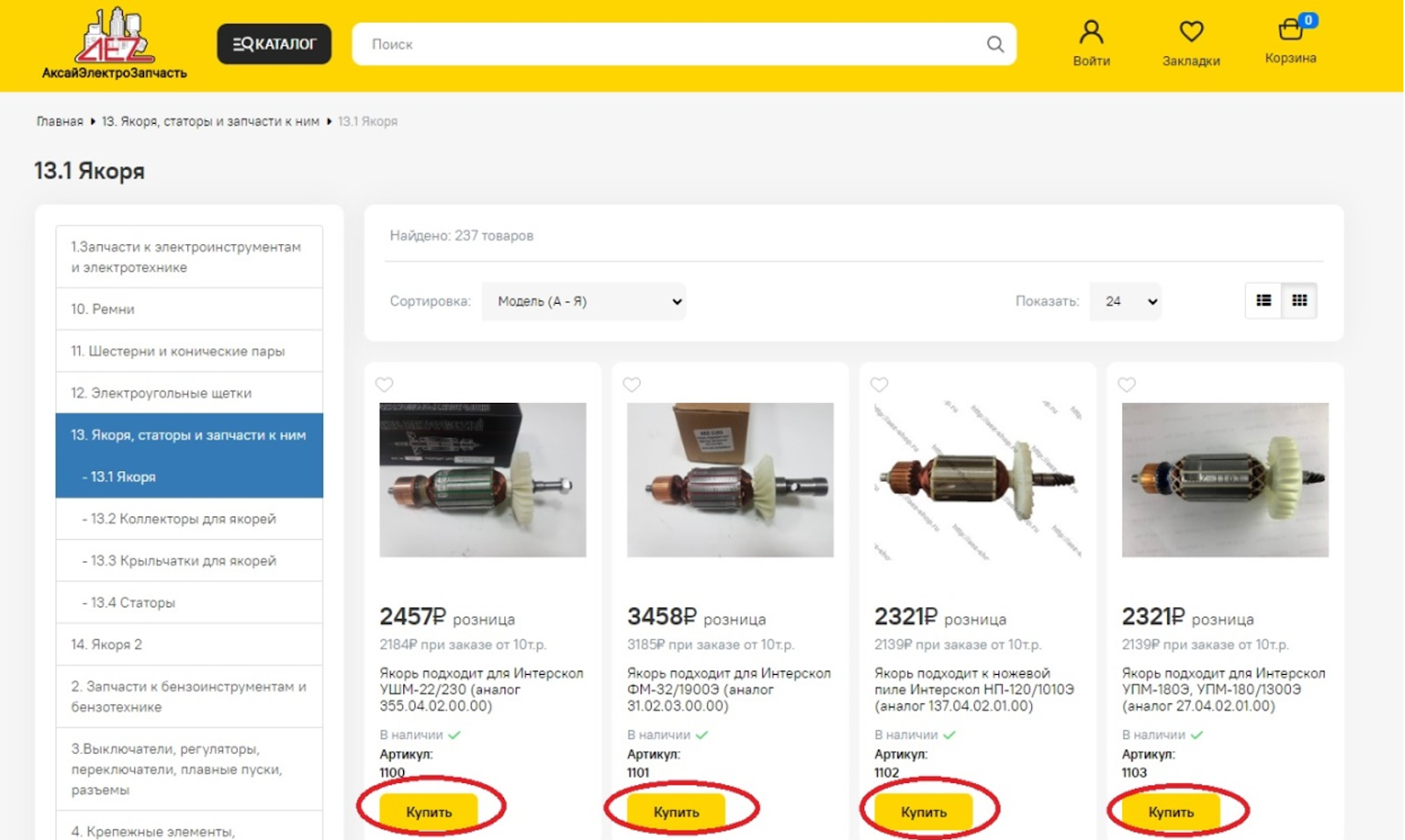
Task: Open product title Якорь для УПМ-180Э, УПМ-180/1300Э
Action: (1224, 690)
